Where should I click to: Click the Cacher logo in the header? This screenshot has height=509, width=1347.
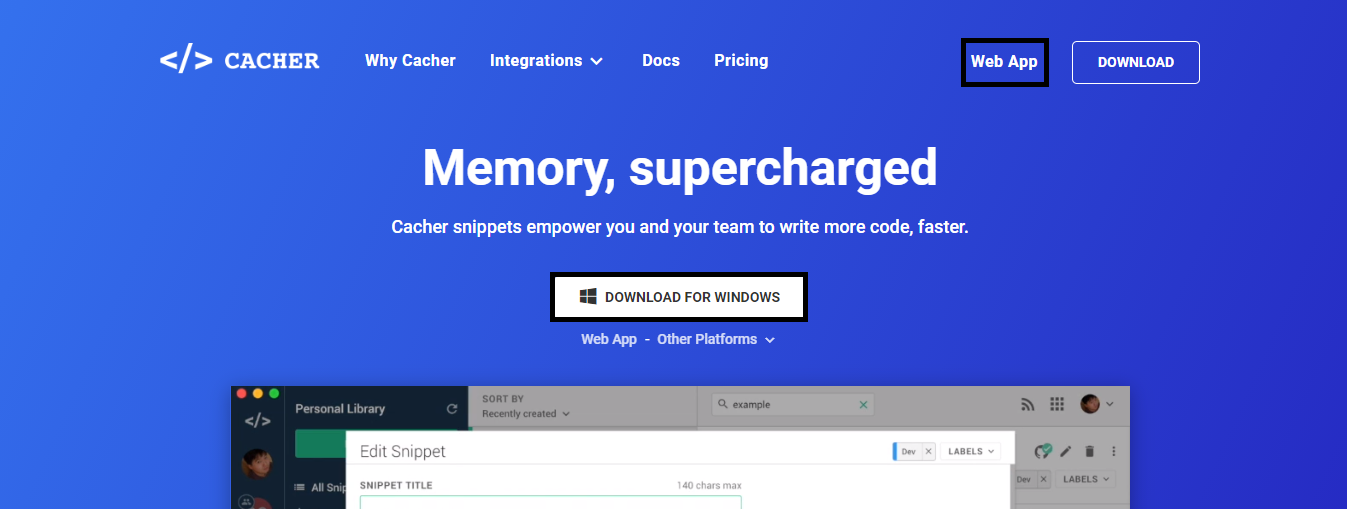pyautogui.click(x=240, y=61)
